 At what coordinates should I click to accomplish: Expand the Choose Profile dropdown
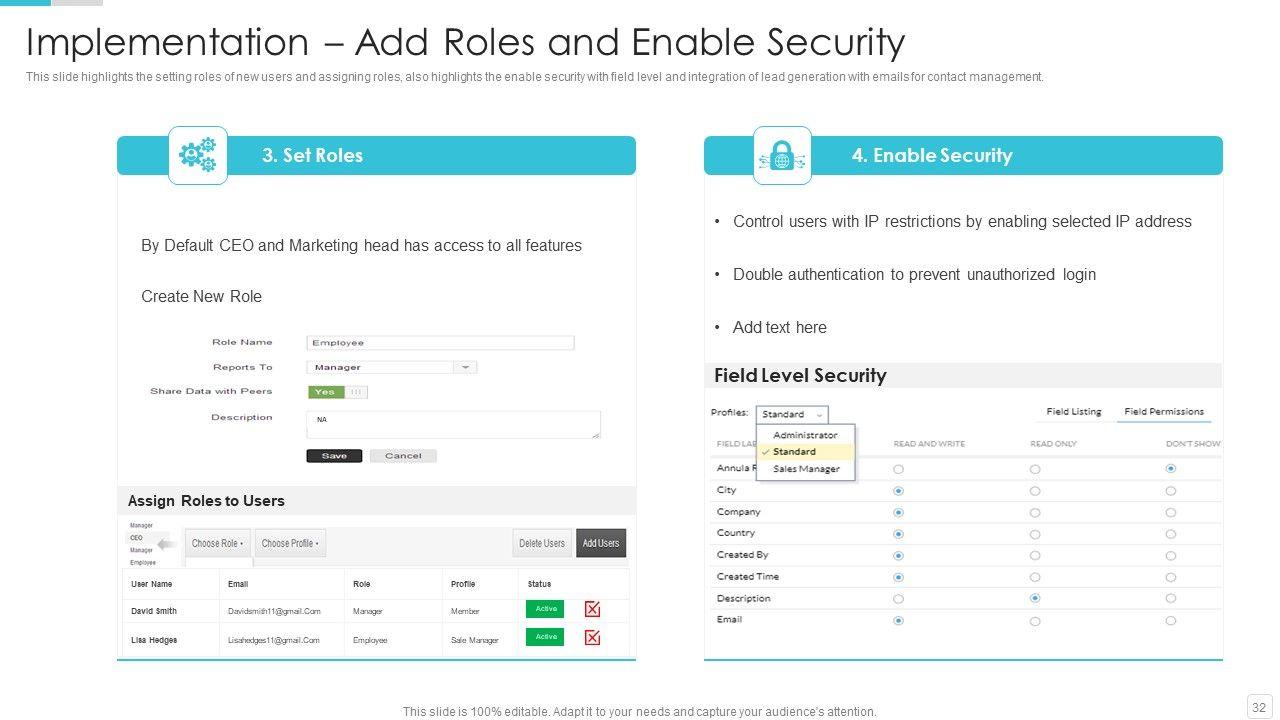point(290,543)
